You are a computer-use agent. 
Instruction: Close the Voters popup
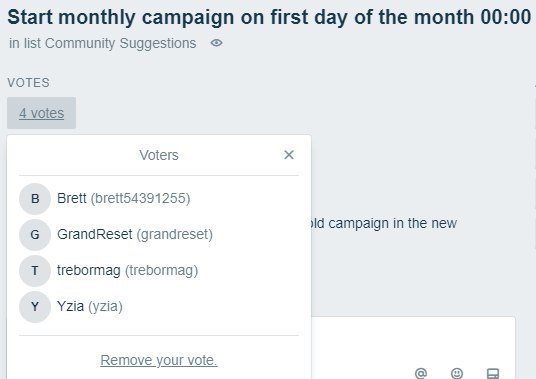pos(289,155)
